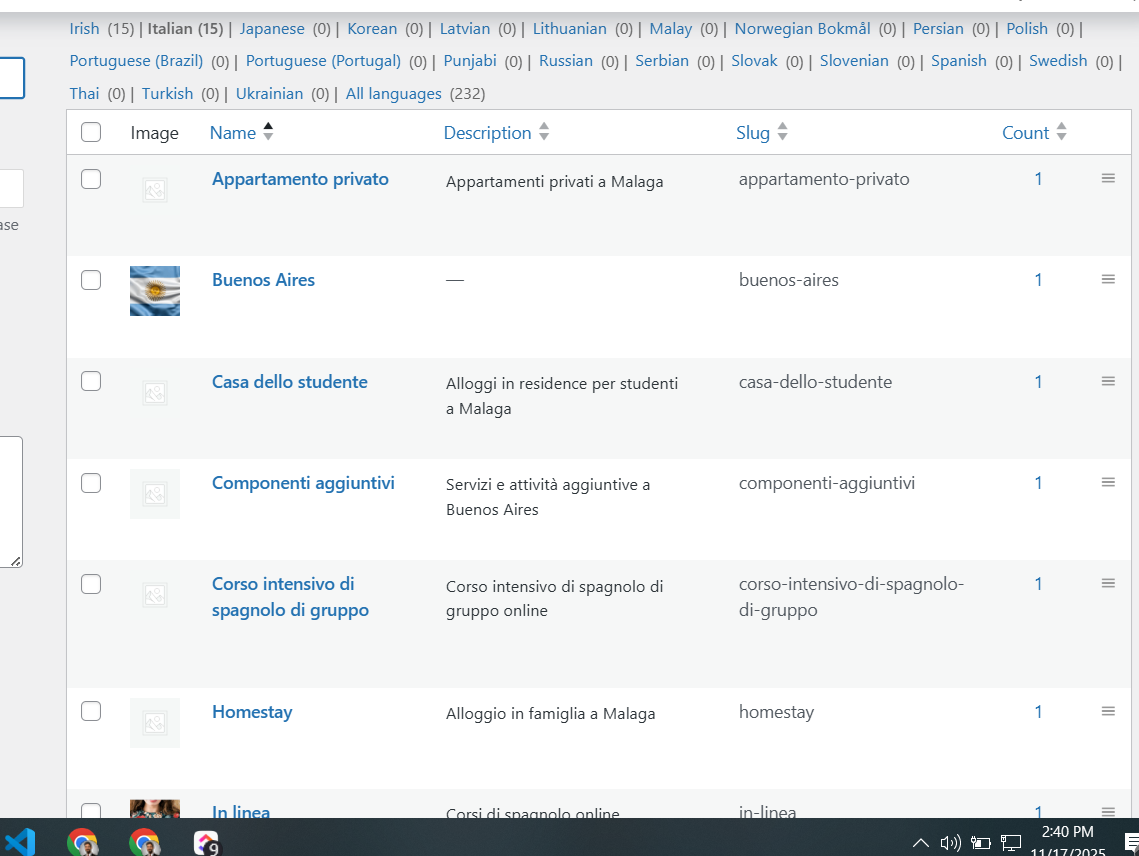Open the Casa dello studente term
The image size is (1139, 856).
click(x=289, y=382)
